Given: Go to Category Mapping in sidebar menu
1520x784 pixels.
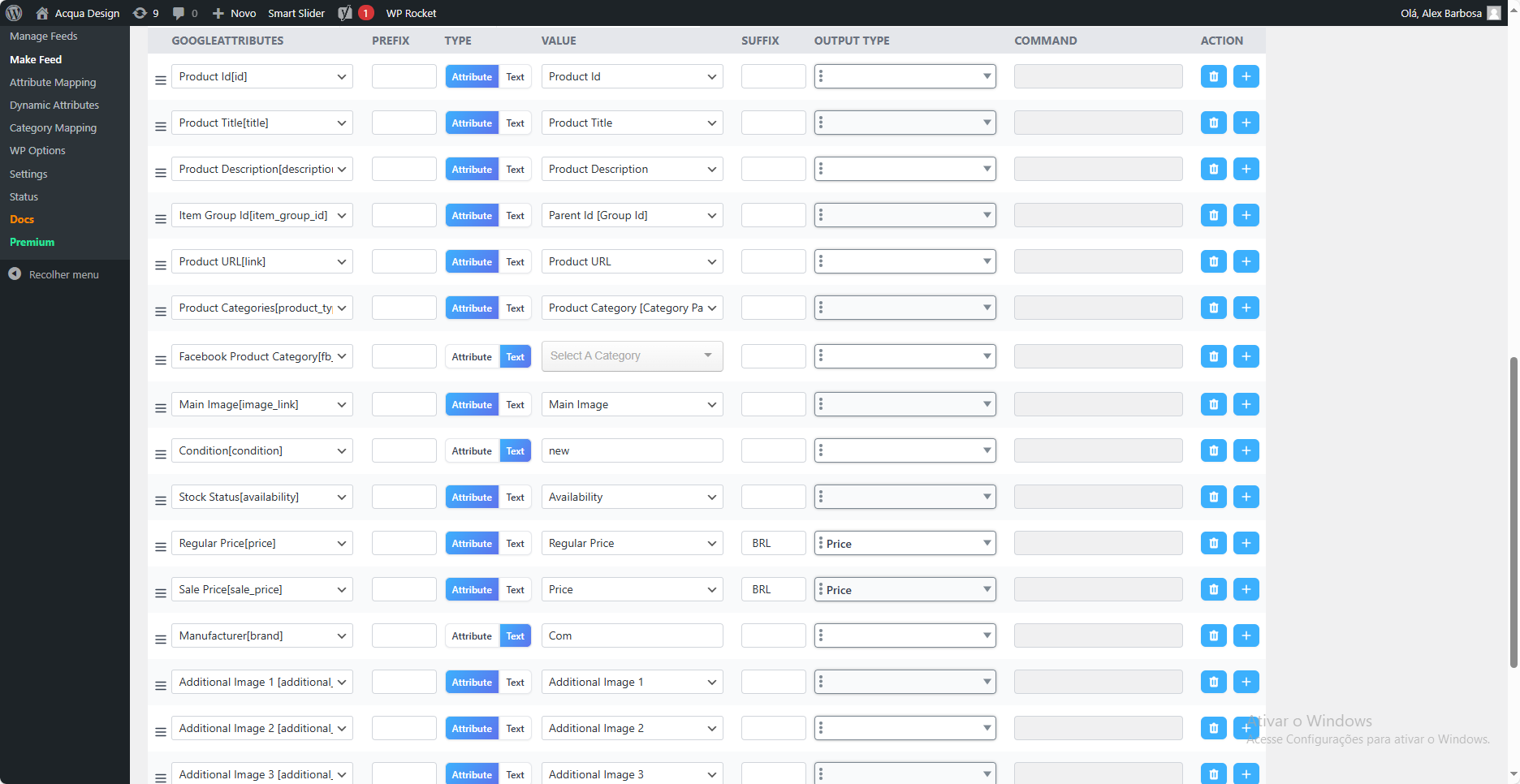Looking at the screenshot, I should point(53,127).
